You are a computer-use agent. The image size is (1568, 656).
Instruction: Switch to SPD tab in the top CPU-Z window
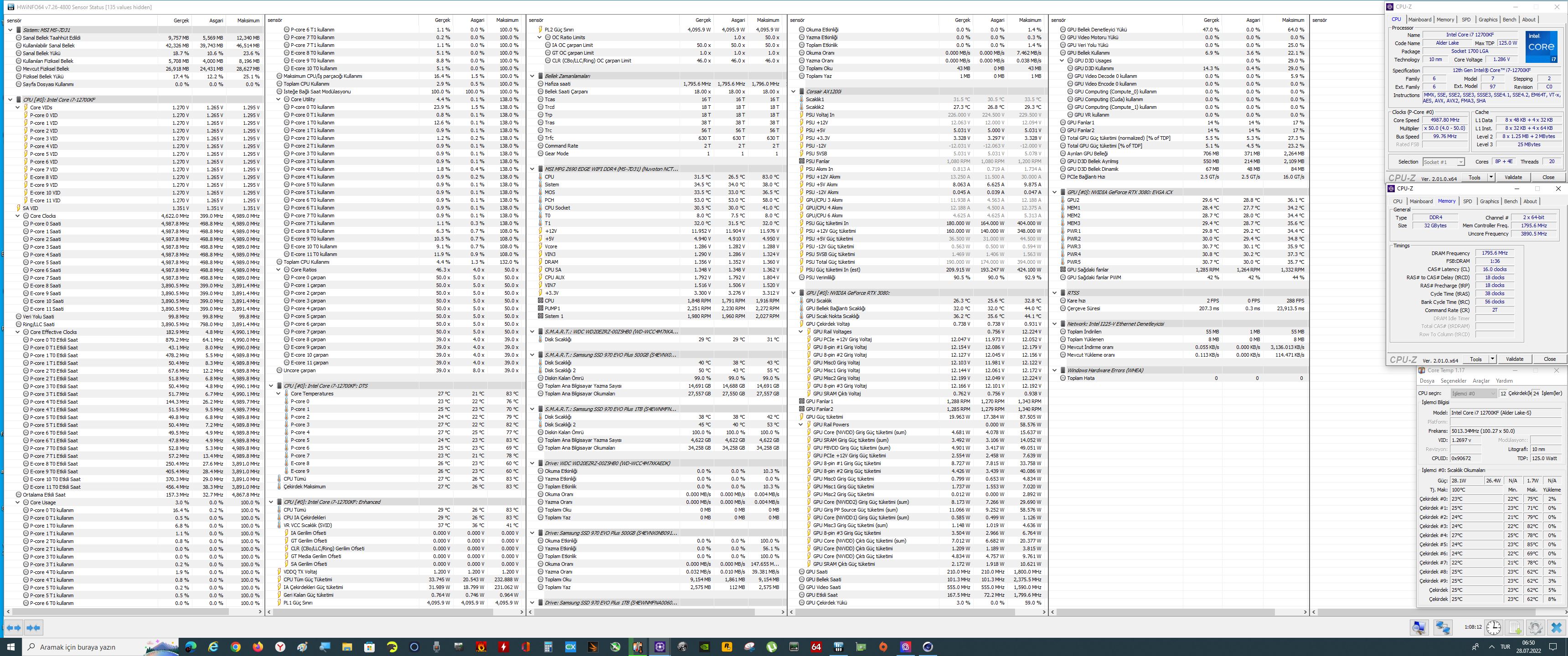click(x=1466, y=20)
